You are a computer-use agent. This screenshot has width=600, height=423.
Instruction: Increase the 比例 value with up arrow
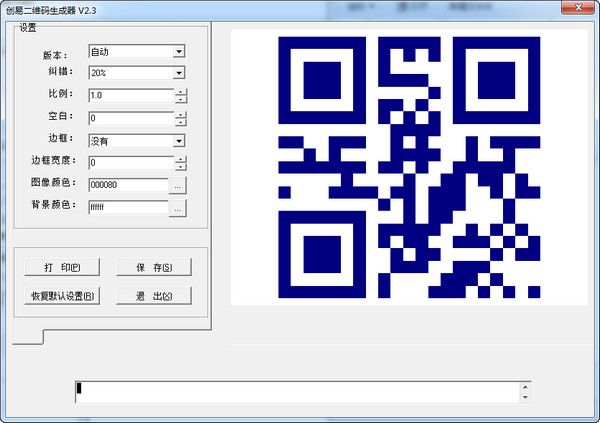pyautogui.click(x=181, y=92)
